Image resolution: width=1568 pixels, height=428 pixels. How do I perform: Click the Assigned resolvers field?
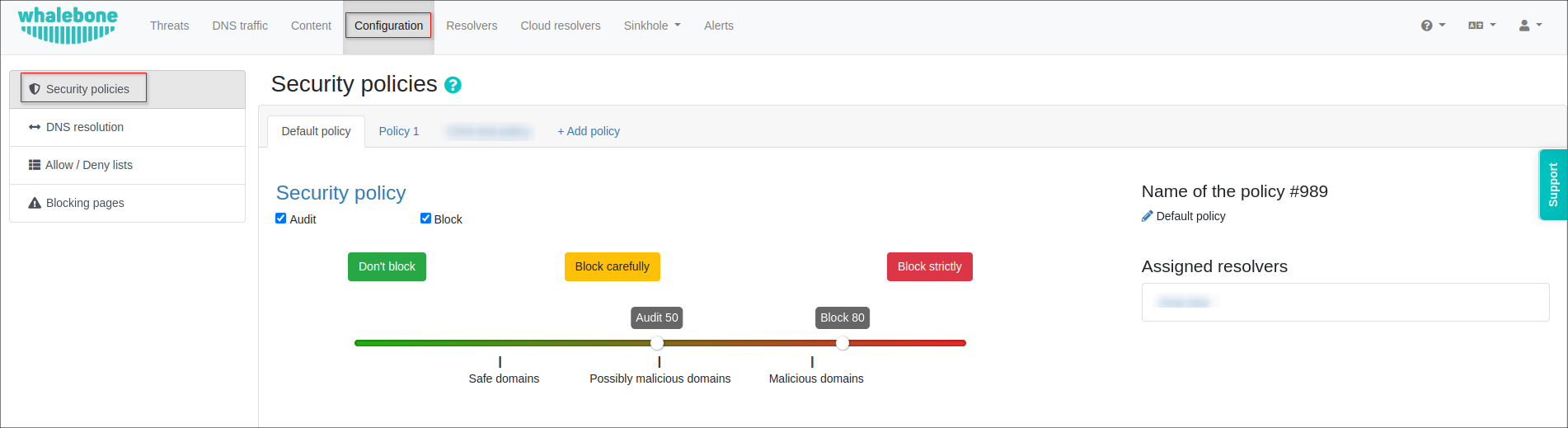coord(1345,303)
